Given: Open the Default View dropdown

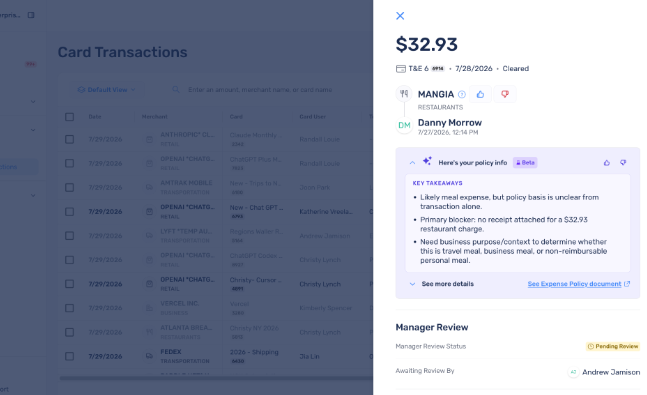Looking at the screenshot, I should [x=106, y=90].
